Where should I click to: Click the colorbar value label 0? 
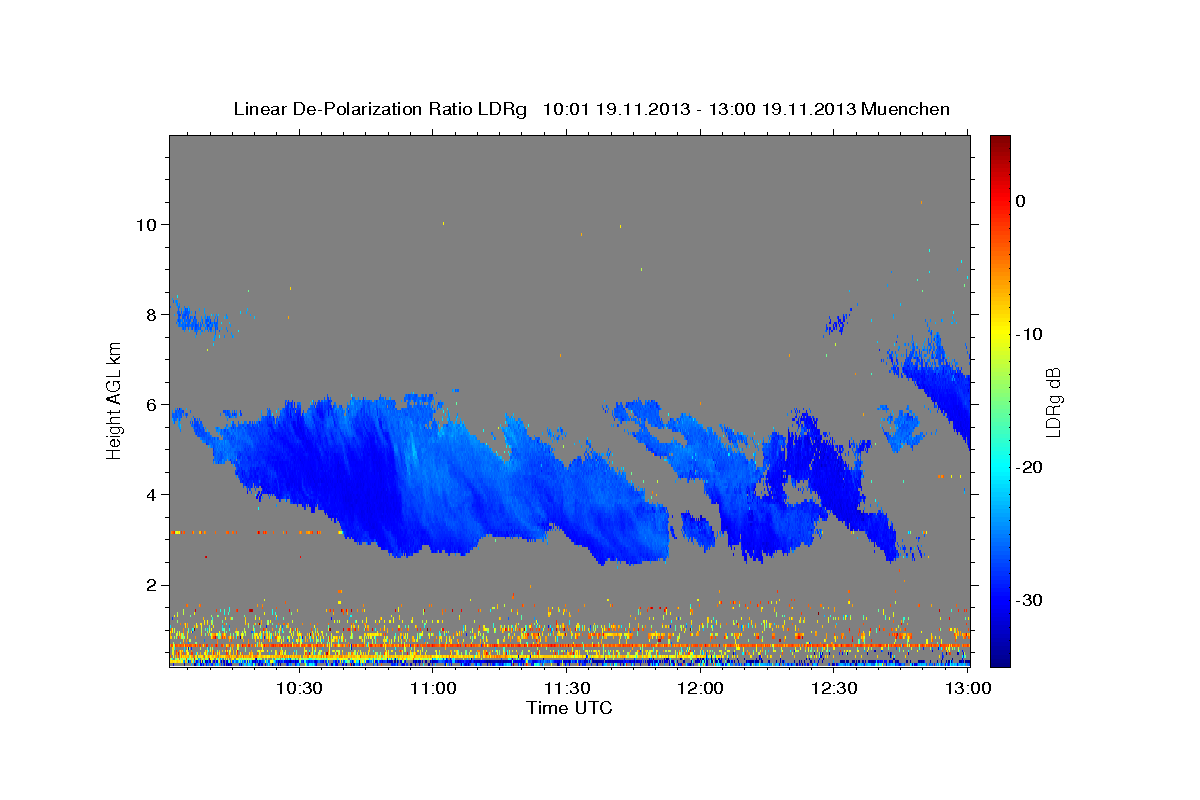pyautogui.click(x=1020, y=201)
